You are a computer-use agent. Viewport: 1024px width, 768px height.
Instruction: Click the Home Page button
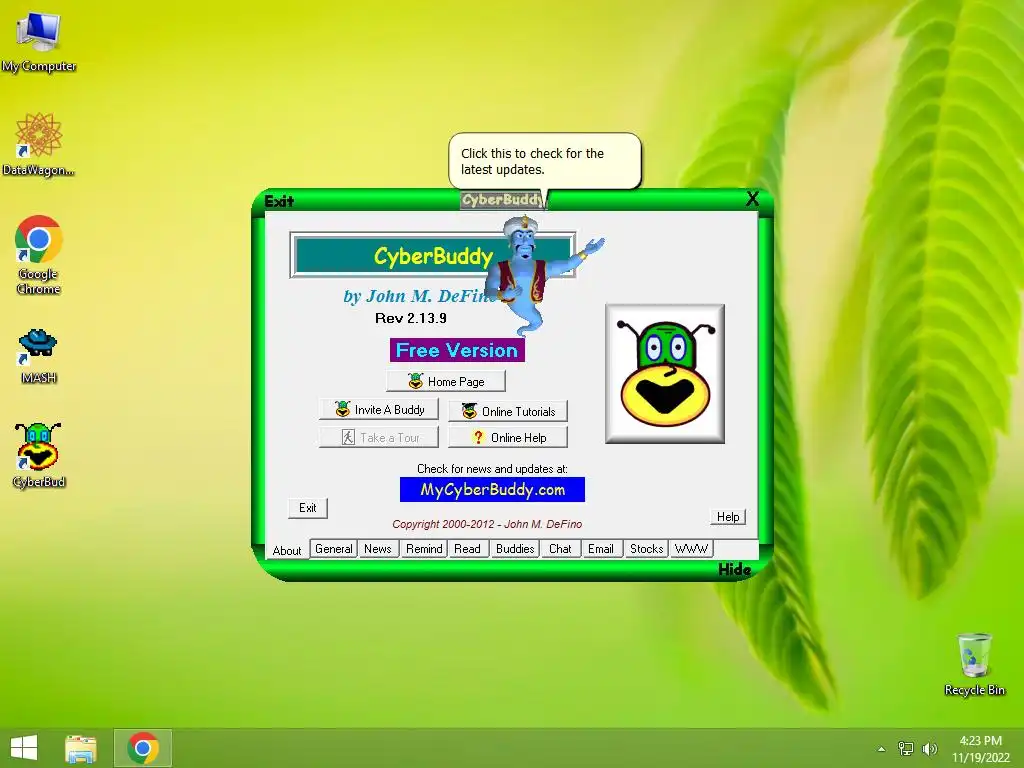point(445,381)
